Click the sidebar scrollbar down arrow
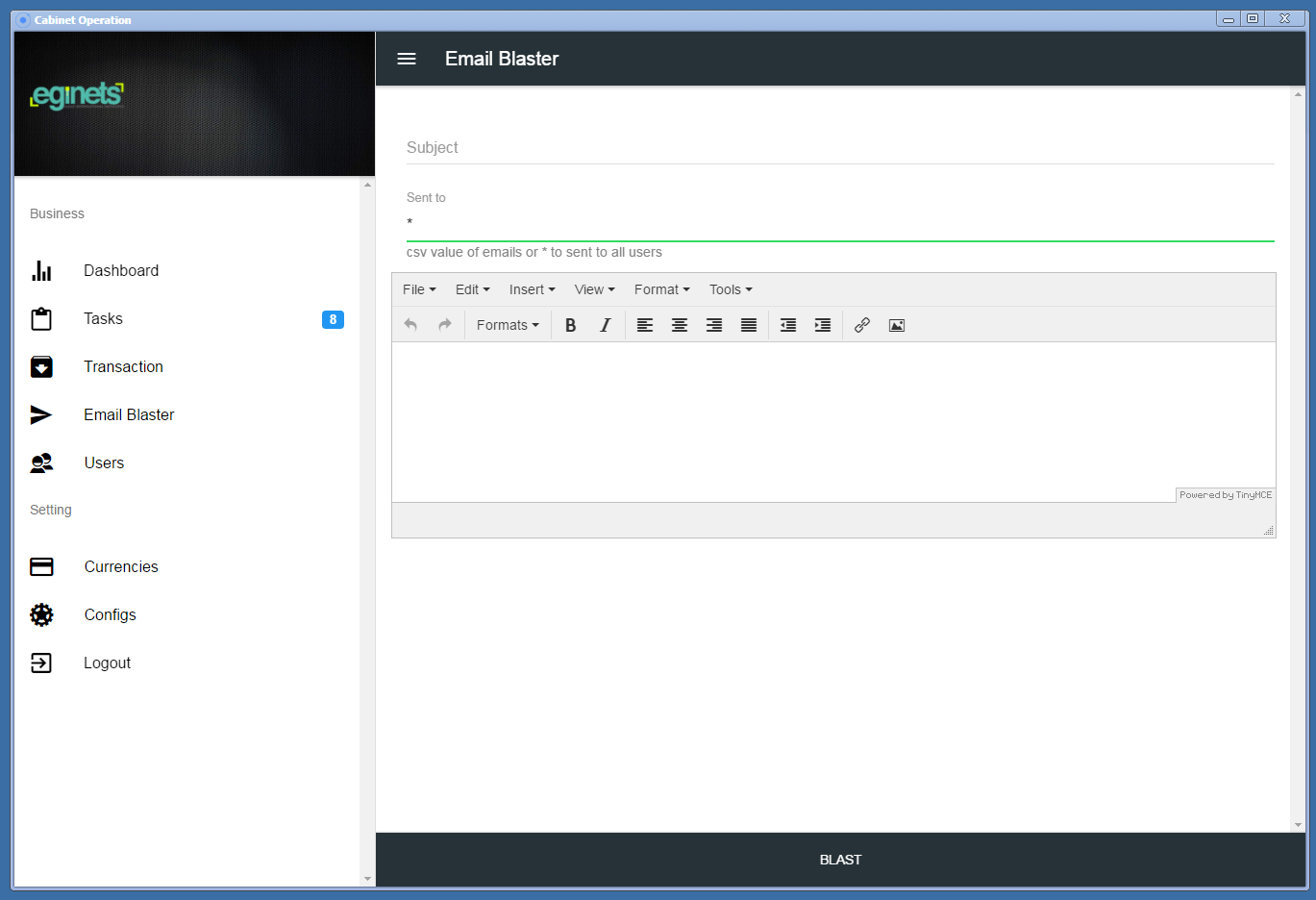 [367, 879]
